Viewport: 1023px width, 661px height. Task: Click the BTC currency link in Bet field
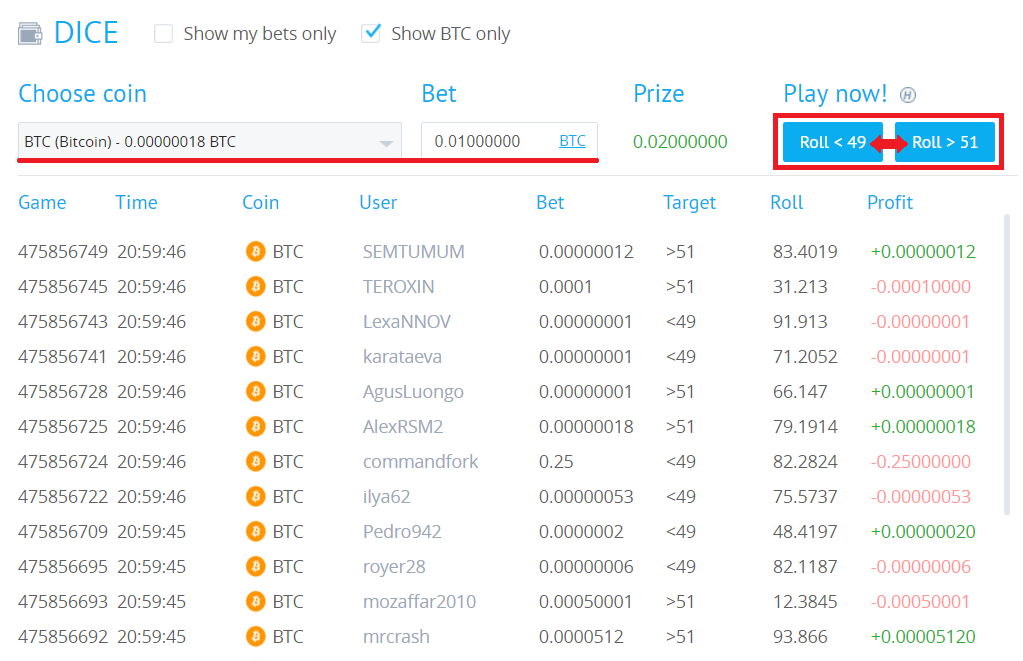(x=572, y=141)
